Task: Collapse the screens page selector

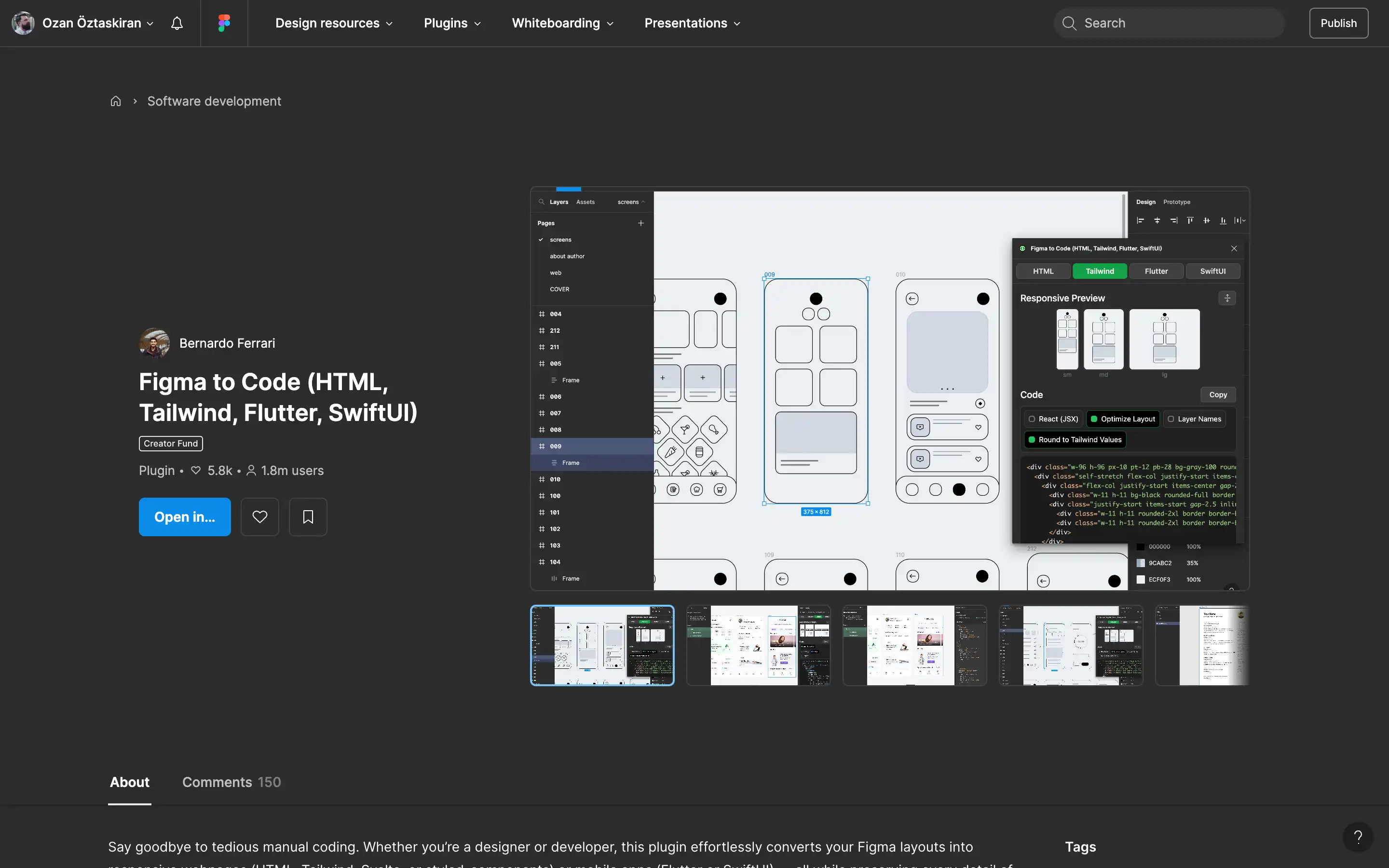Action: (x=631, y=202)
